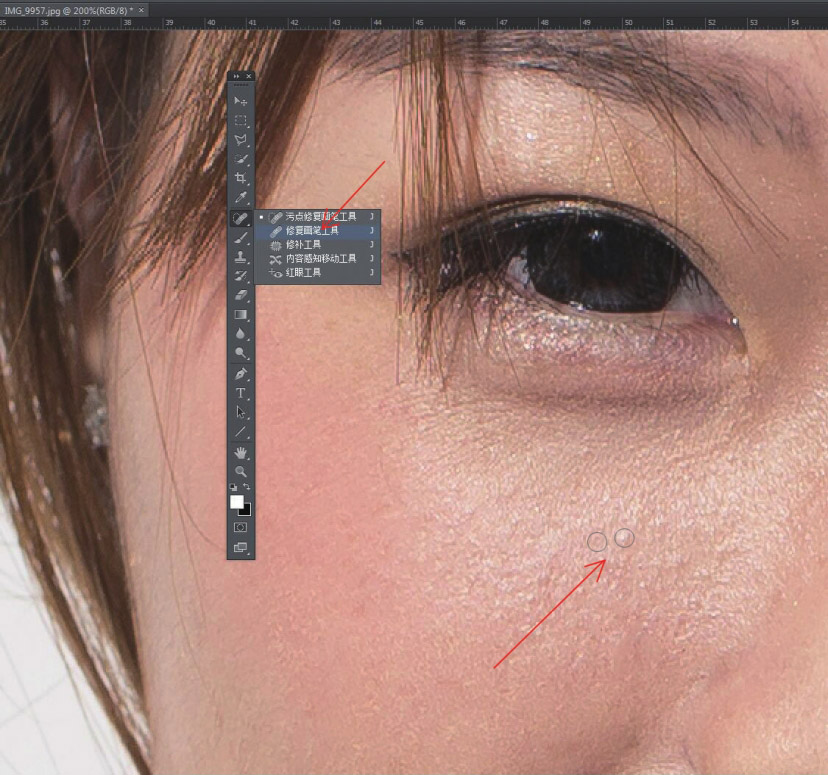Open the healing brush tool group flyout
828x775 pixels.
click(x=241, y=217)
